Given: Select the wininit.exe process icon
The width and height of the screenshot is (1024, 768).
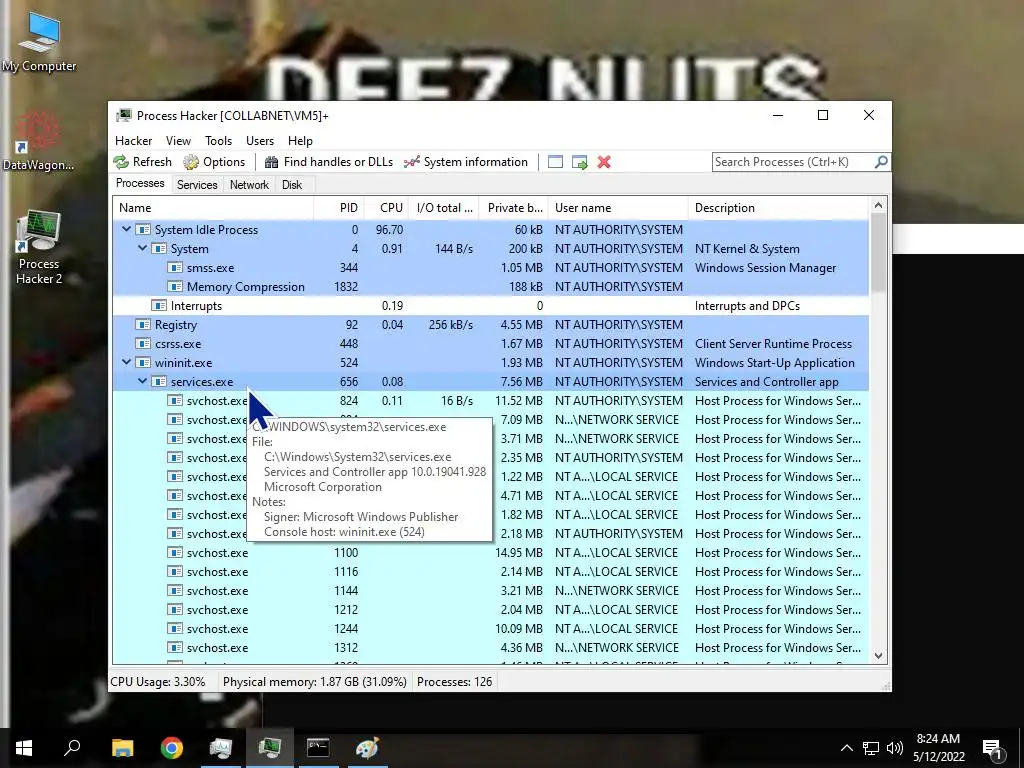Looking at the screenshot, I should (142, 362).
